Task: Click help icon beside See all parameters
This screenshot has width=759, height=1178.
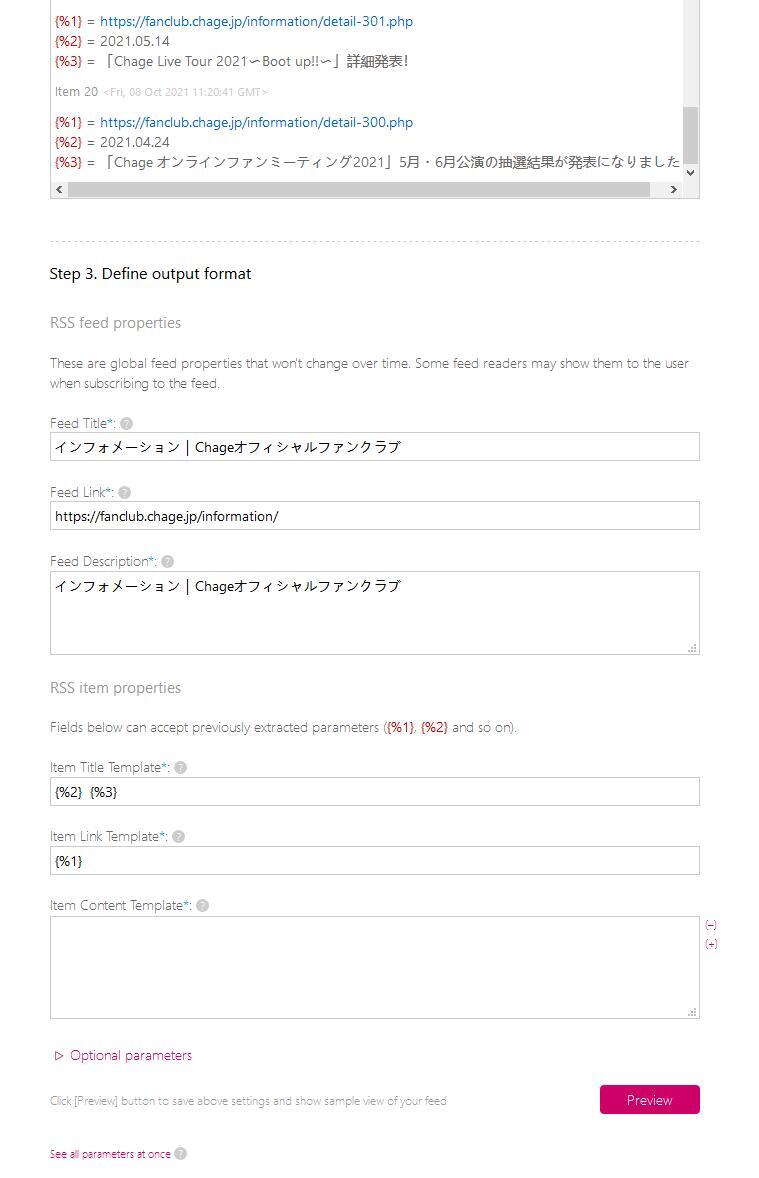Action: [x=180, y=1154]
